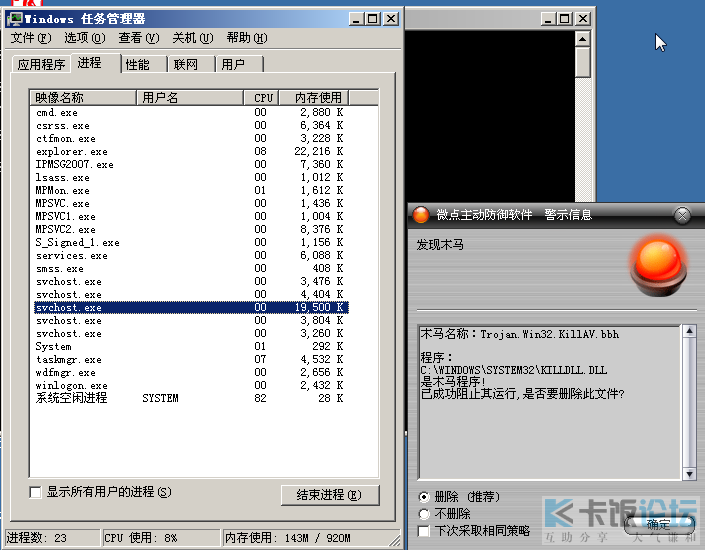Switch to the 联网 tab
This screenshot has height=550, width=705.
click(192, 64)
